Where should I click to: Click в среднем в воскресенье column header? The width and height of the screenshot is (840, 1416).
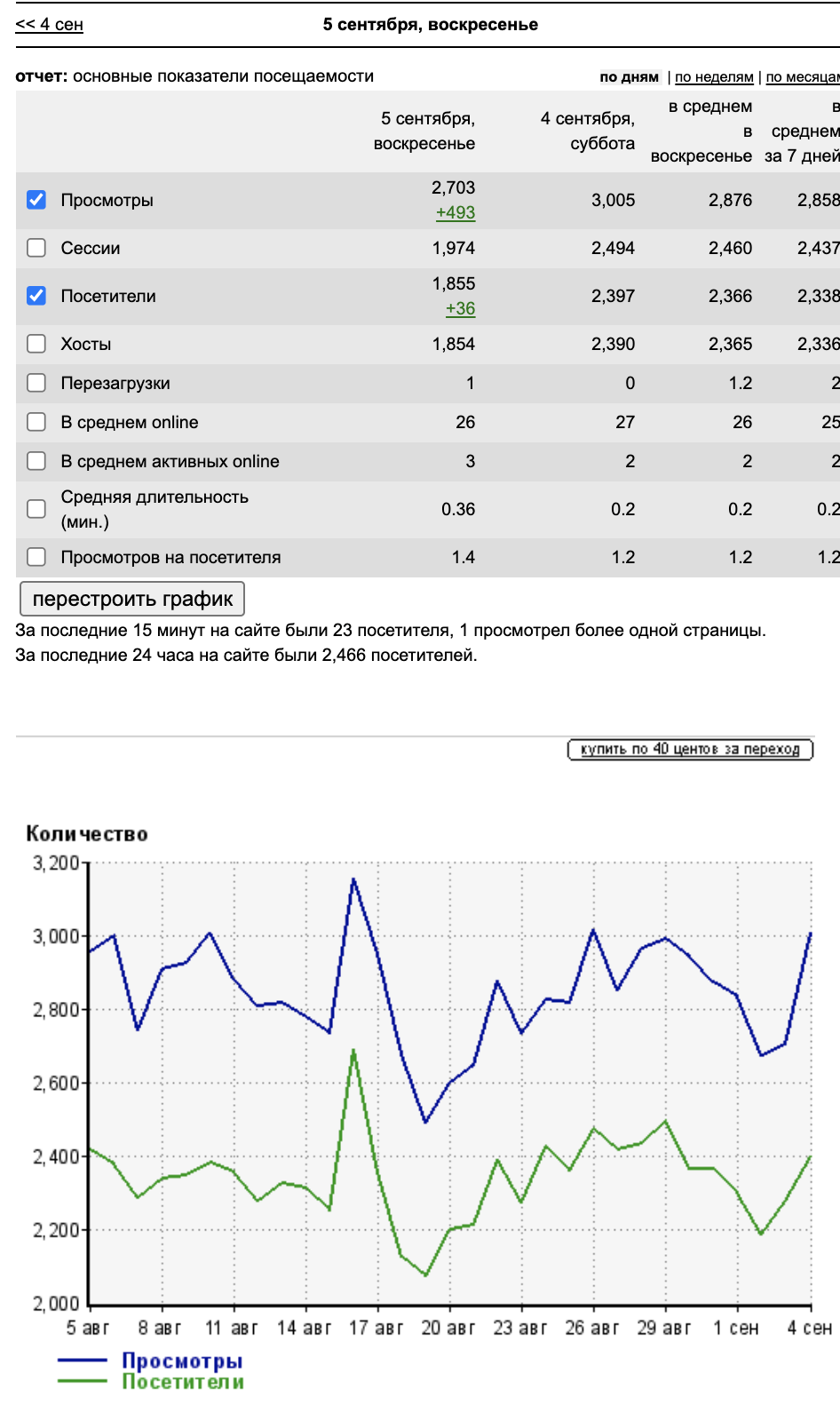coord(701,131)
